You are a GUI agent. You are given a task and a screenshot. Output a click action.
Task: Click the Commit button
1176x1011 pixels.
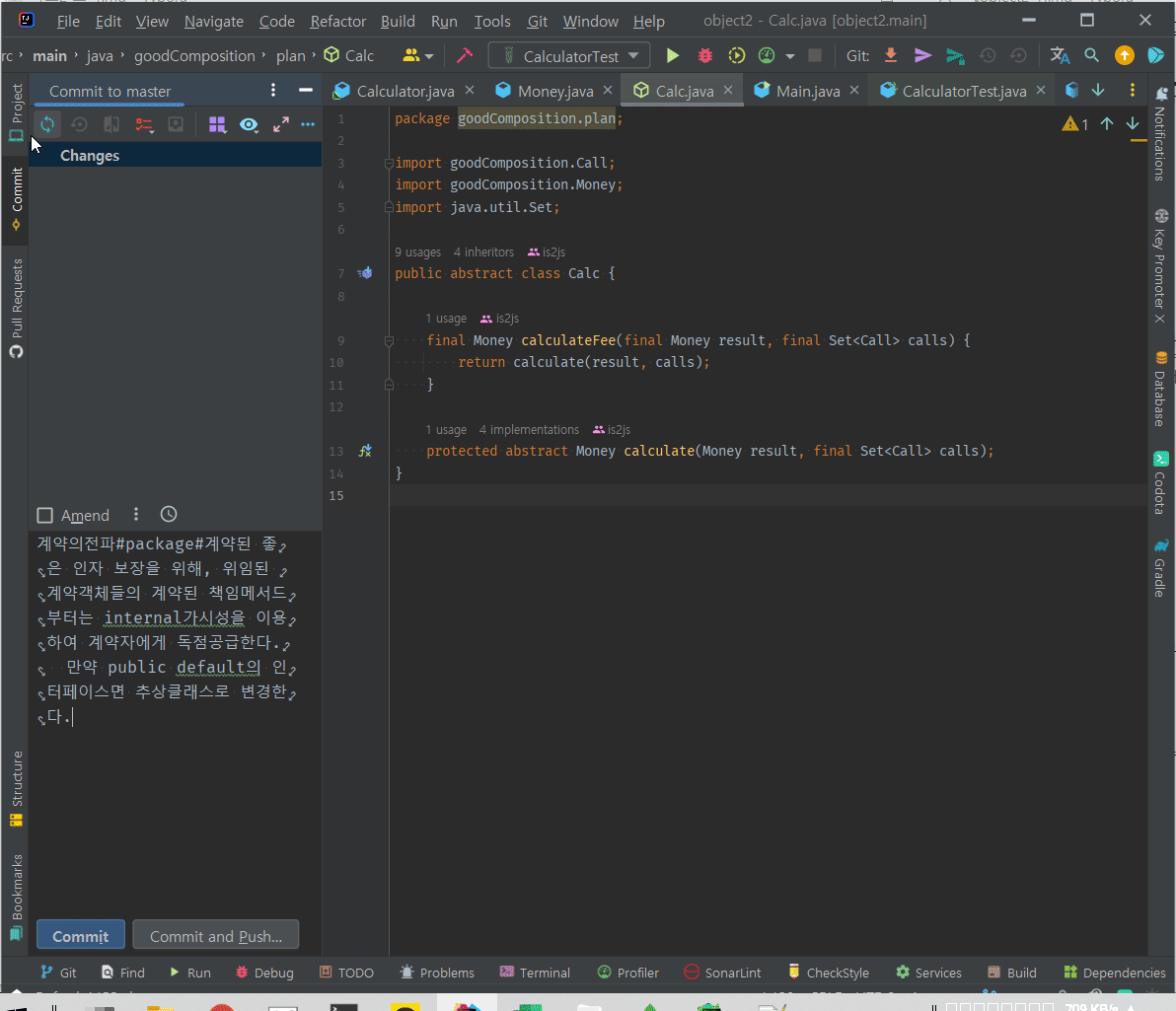(x=81, y=936)
